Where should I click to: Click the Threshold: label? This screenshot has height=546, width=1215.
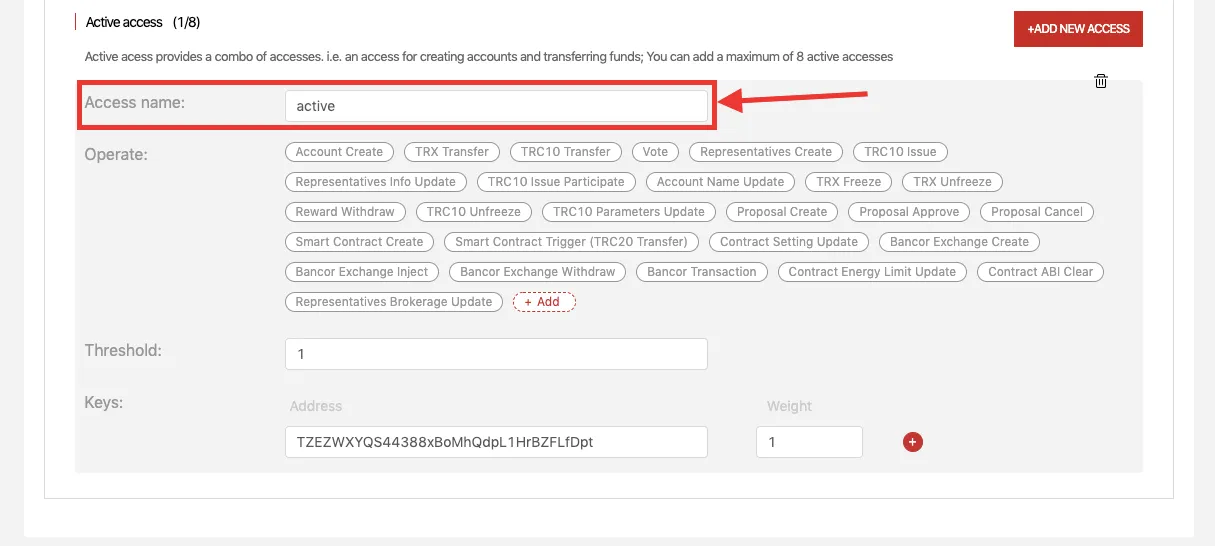[x=123, y=351]
